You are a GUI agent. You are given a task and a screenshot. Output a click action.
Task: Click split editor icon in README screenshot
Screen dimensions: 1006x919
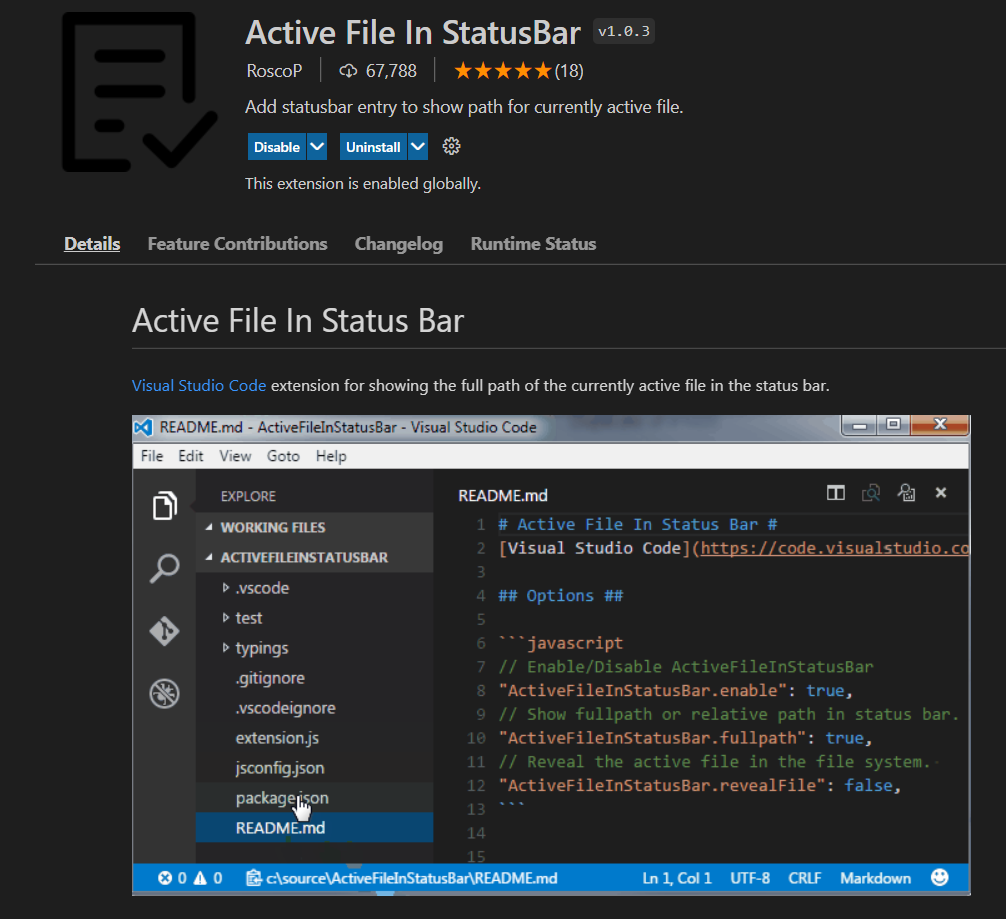[x=836, y=493]
